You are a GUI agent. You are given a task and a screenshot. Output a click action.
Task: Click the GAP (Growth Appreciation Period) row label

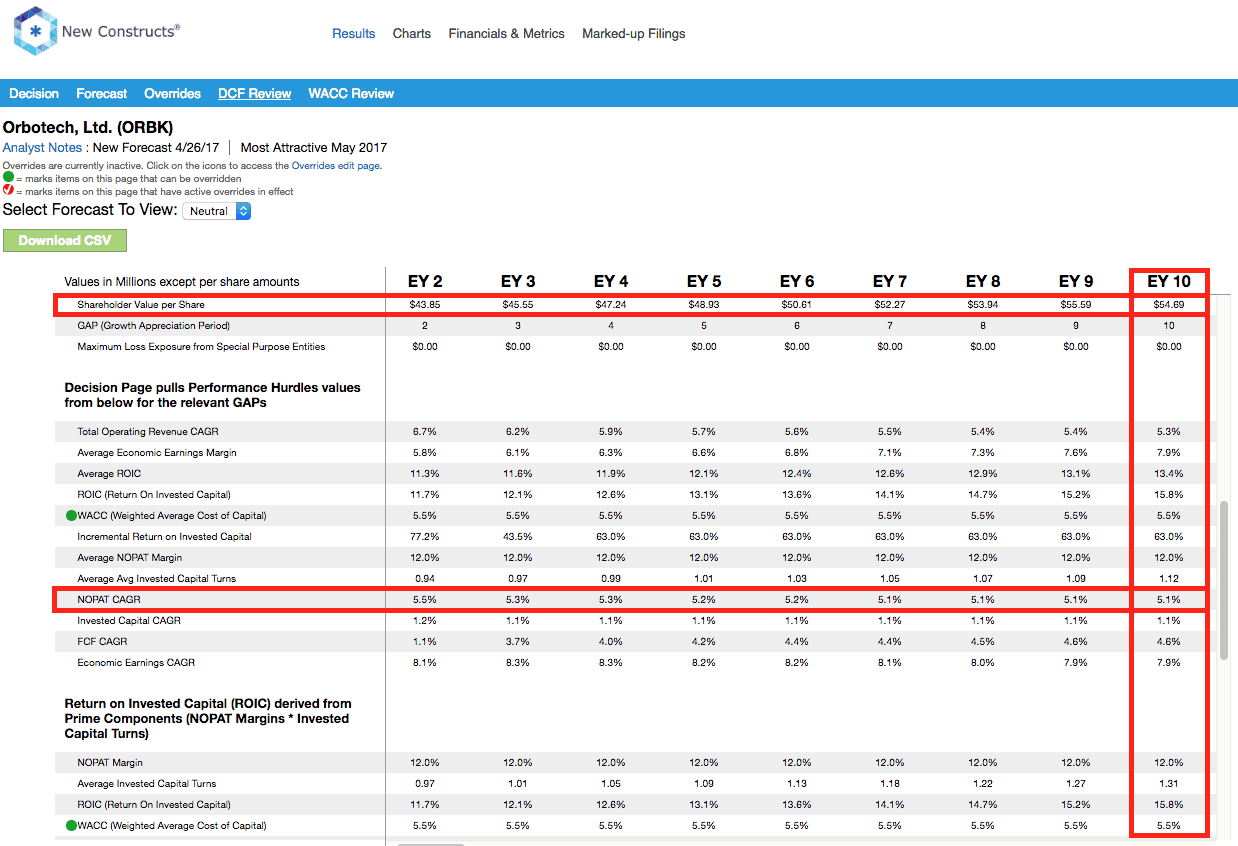click(x=153, y=325)
